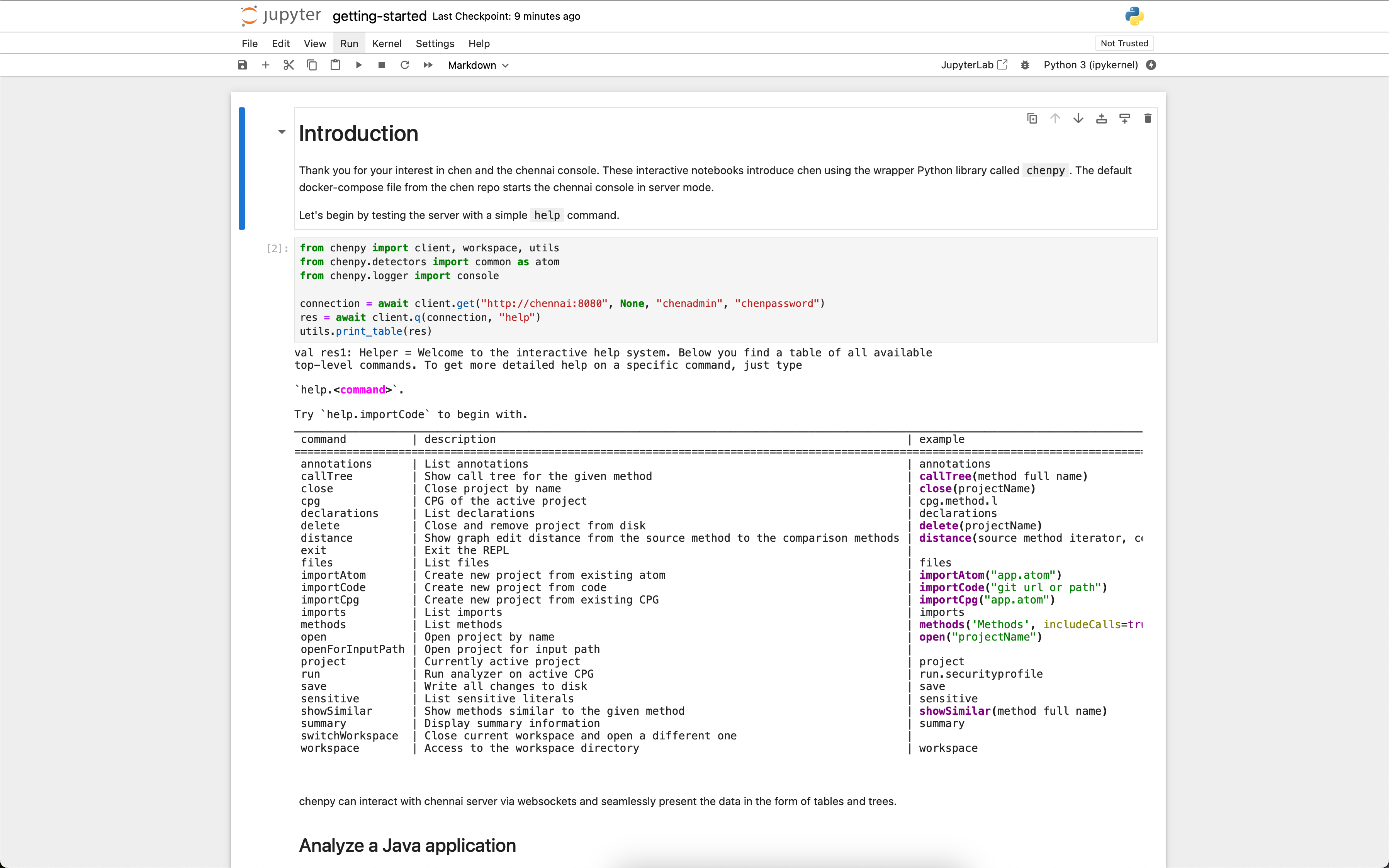Click the Python logo icon
The width and height of the screenshot is (1389, 868).
(x=1134, y=16)
